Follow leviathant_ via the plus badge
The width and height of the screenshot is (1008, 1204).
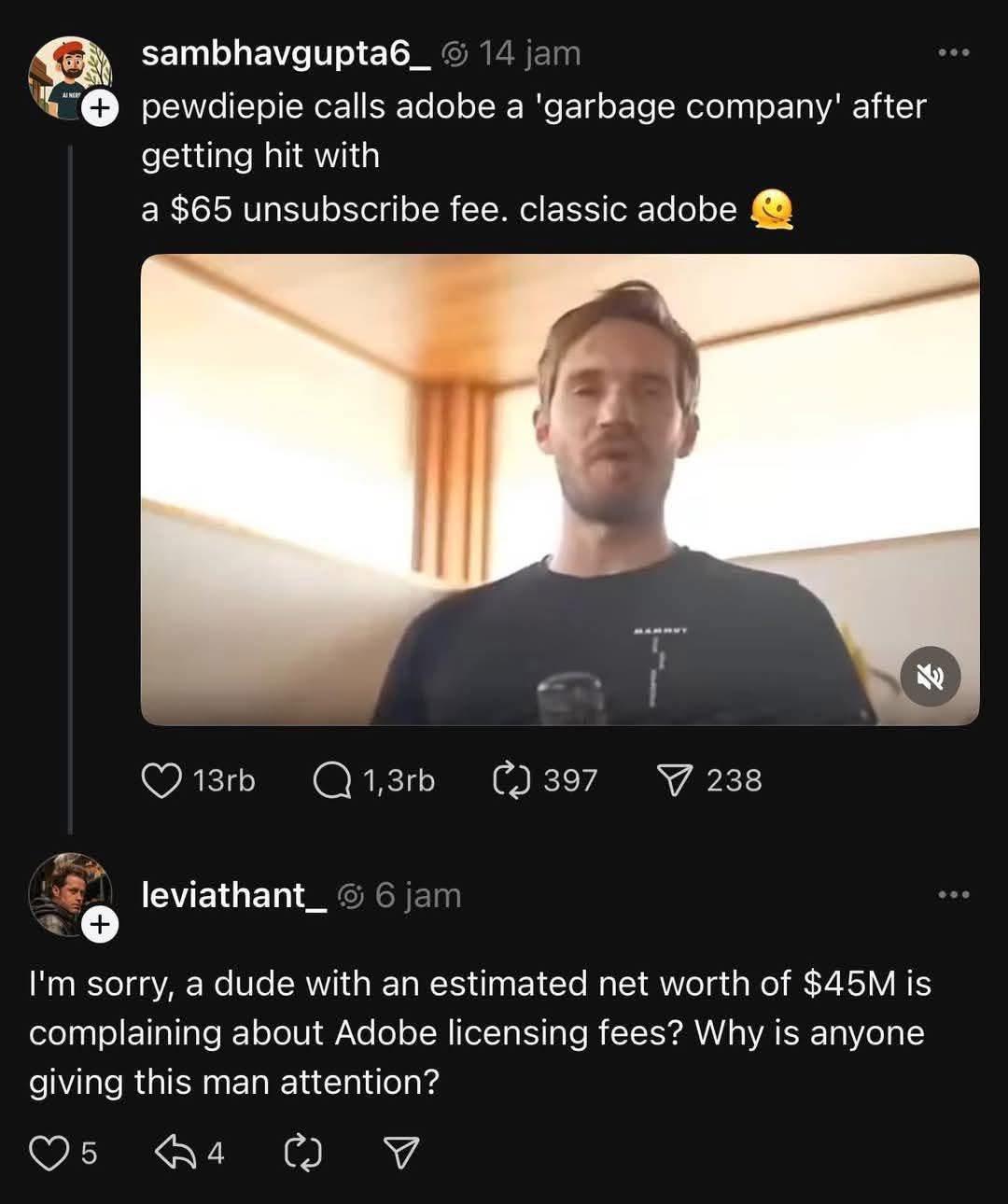[x=98, y=926]
